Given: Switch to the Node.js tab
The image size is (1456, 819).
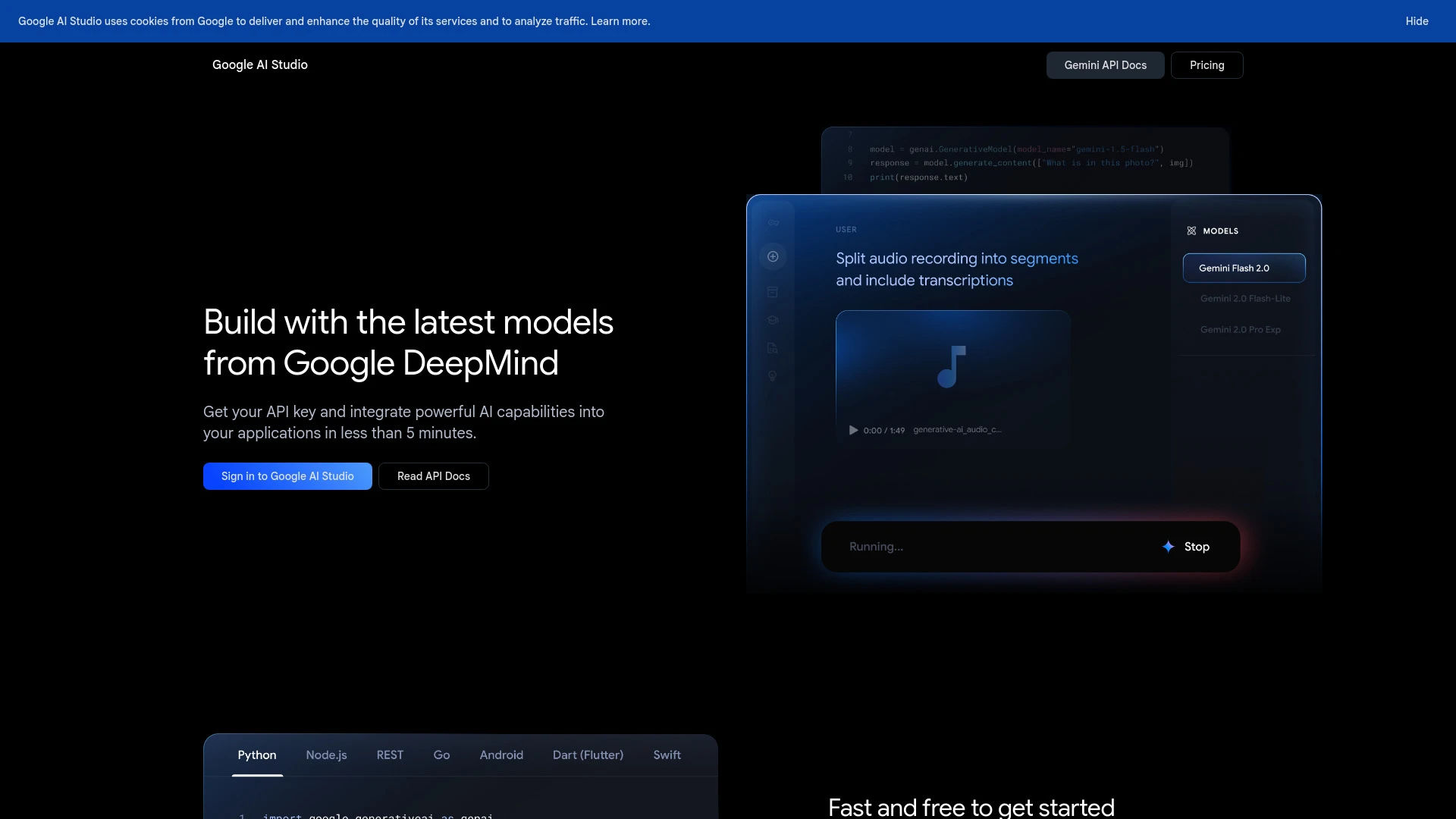Looking at the screenshot, I should point(326,755).
